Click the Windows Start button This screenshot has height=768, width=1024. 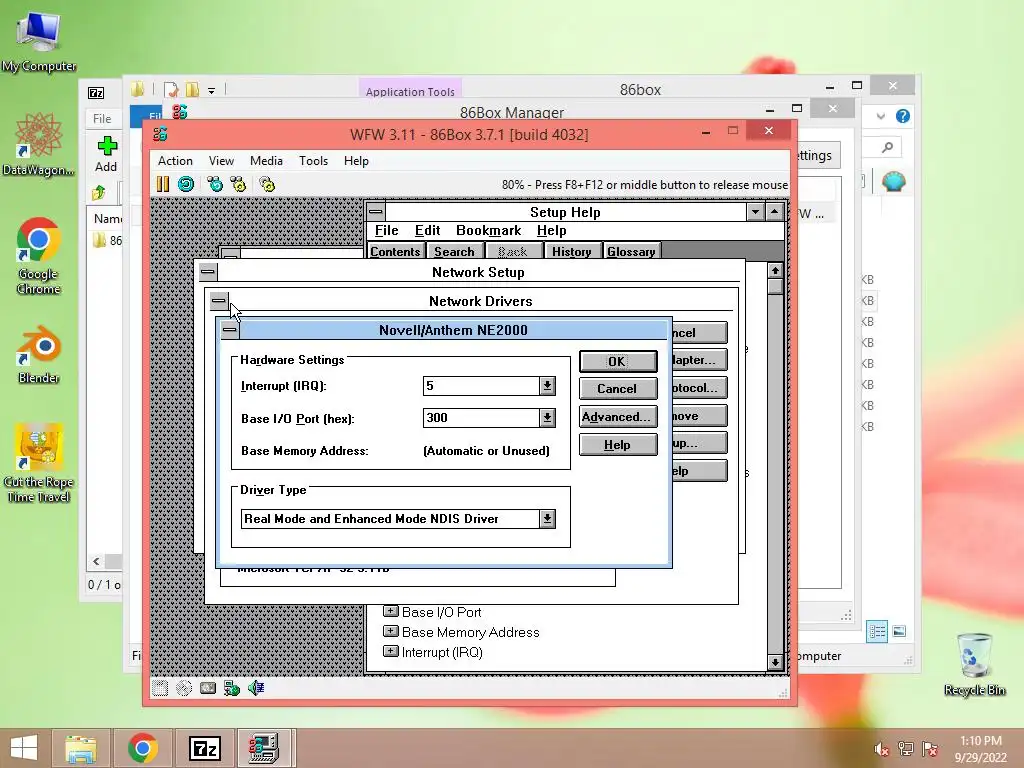[x=24, y=748]
